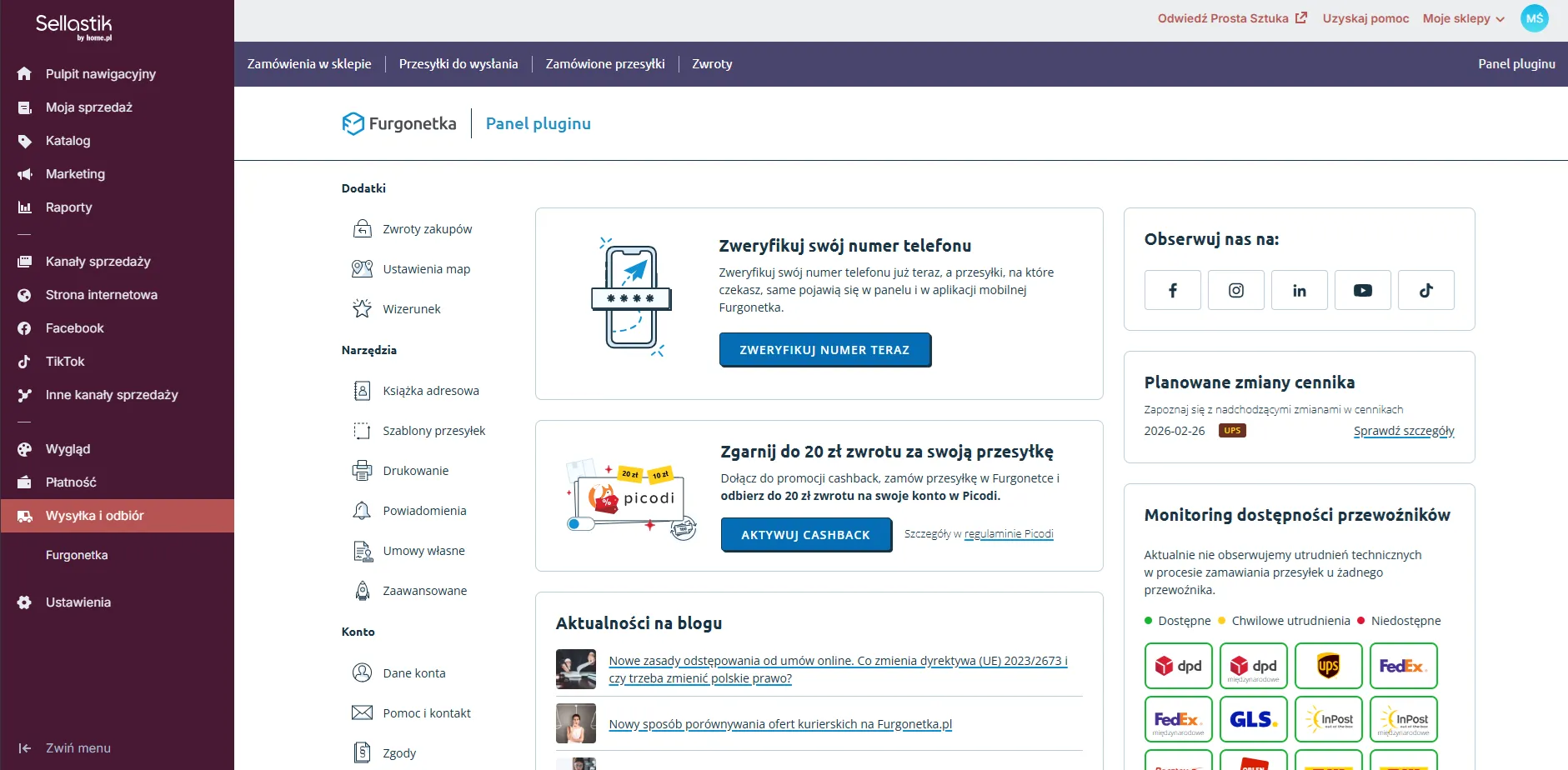Follow the Sprawdź szczegóły link
This screenshot has height=770, width=1568.
click(x=1403, y=431)
